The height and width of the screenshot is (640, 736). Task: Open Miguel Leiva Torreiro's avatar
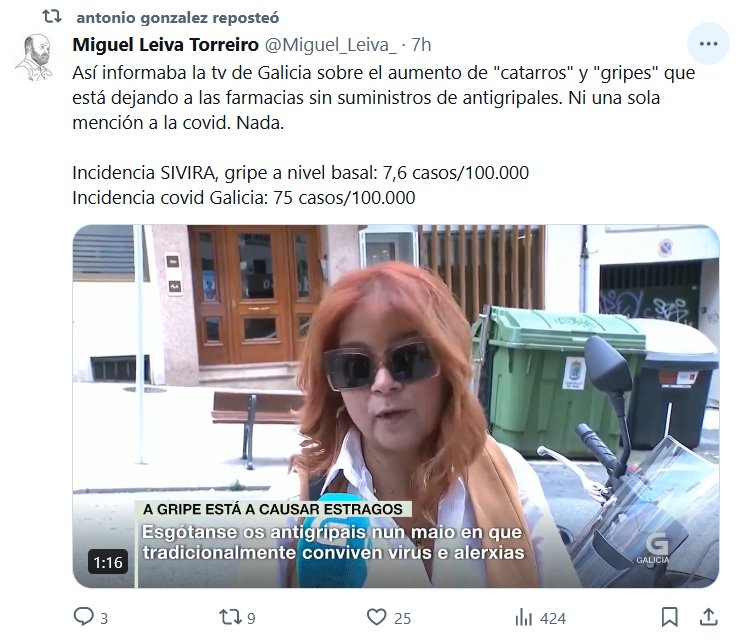click(36, 57)
